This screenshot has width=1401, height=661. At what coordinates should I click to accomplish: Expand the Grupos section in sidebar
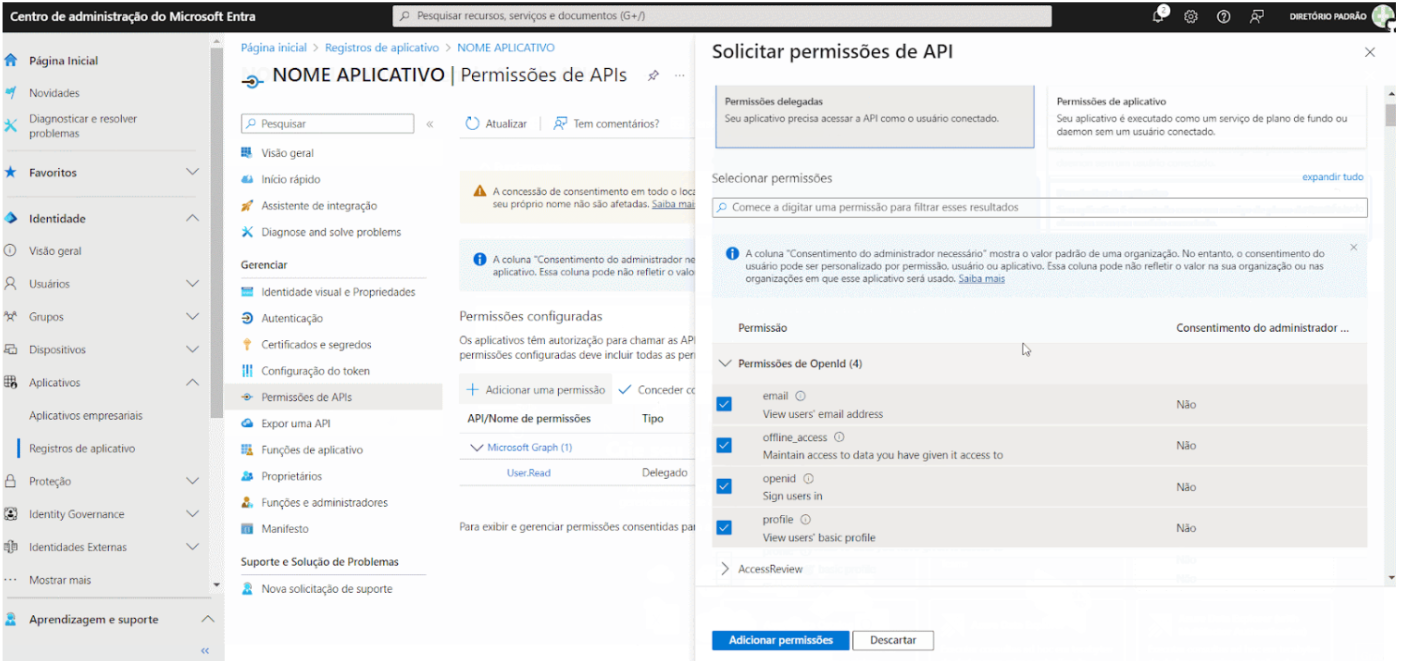click(193, 317)
